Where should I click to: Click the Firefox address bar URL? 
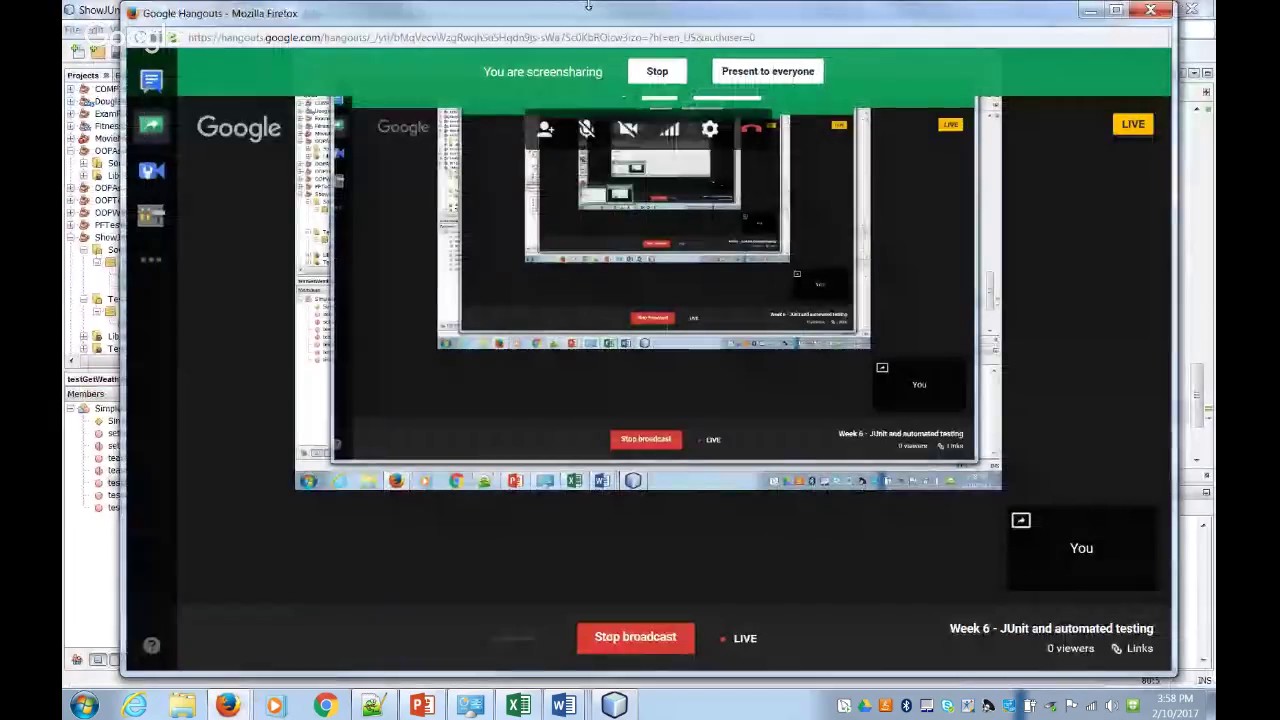[471, 37]
